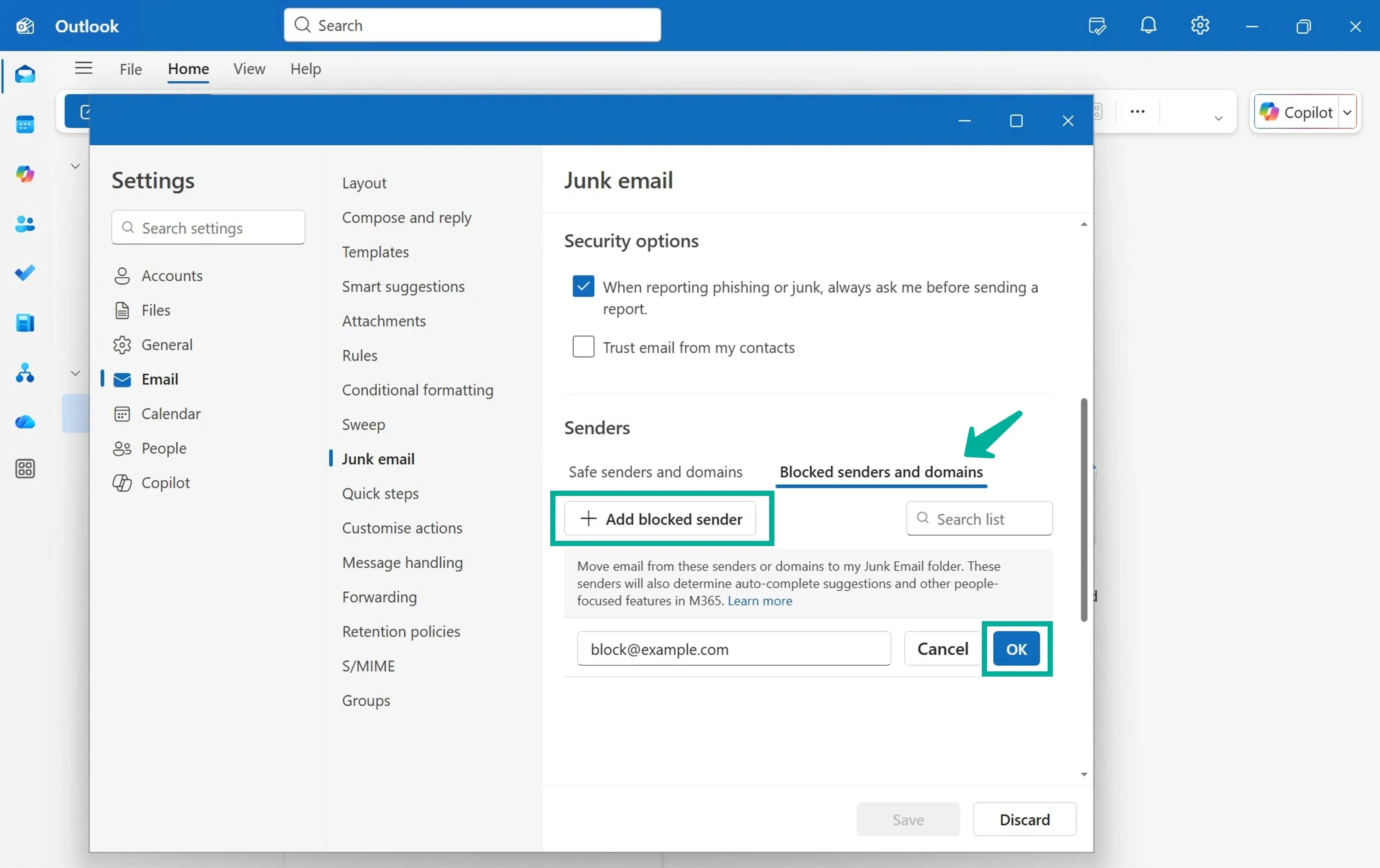Open the Learn more link
Screen dimensions: 1380x868
point(760,600)
